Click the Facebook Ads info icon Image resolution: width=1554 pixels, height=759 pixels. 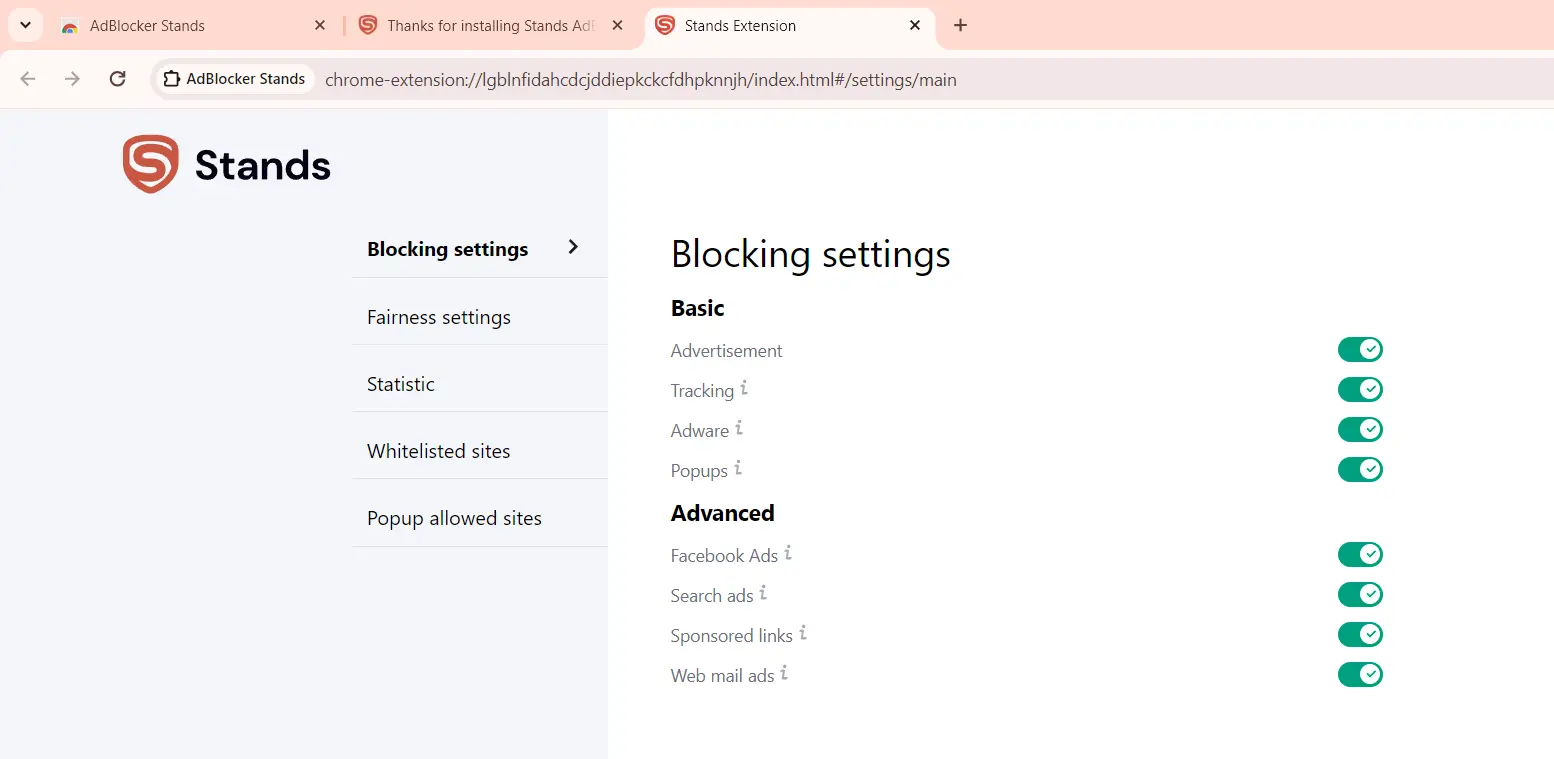788,552
